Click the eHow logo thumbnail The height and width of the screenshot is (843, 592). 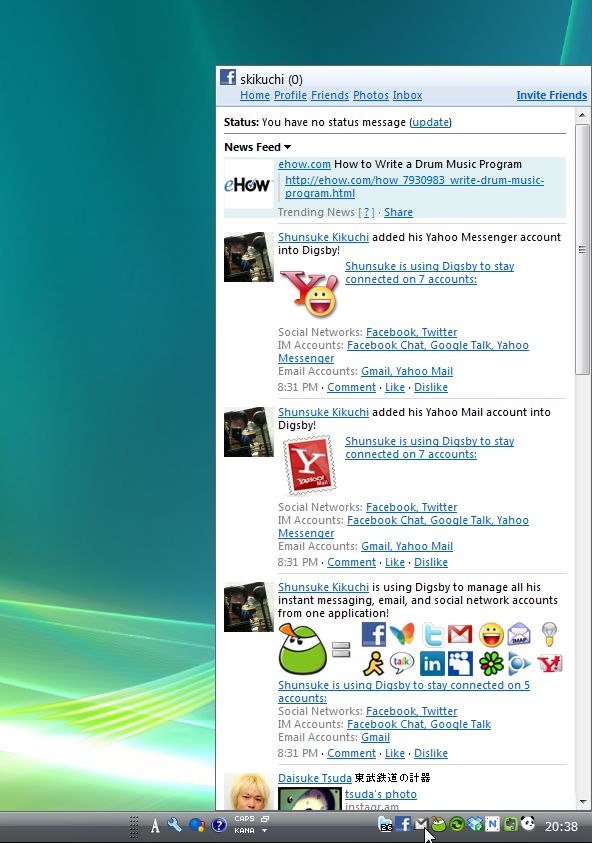(x=248, y=184)
